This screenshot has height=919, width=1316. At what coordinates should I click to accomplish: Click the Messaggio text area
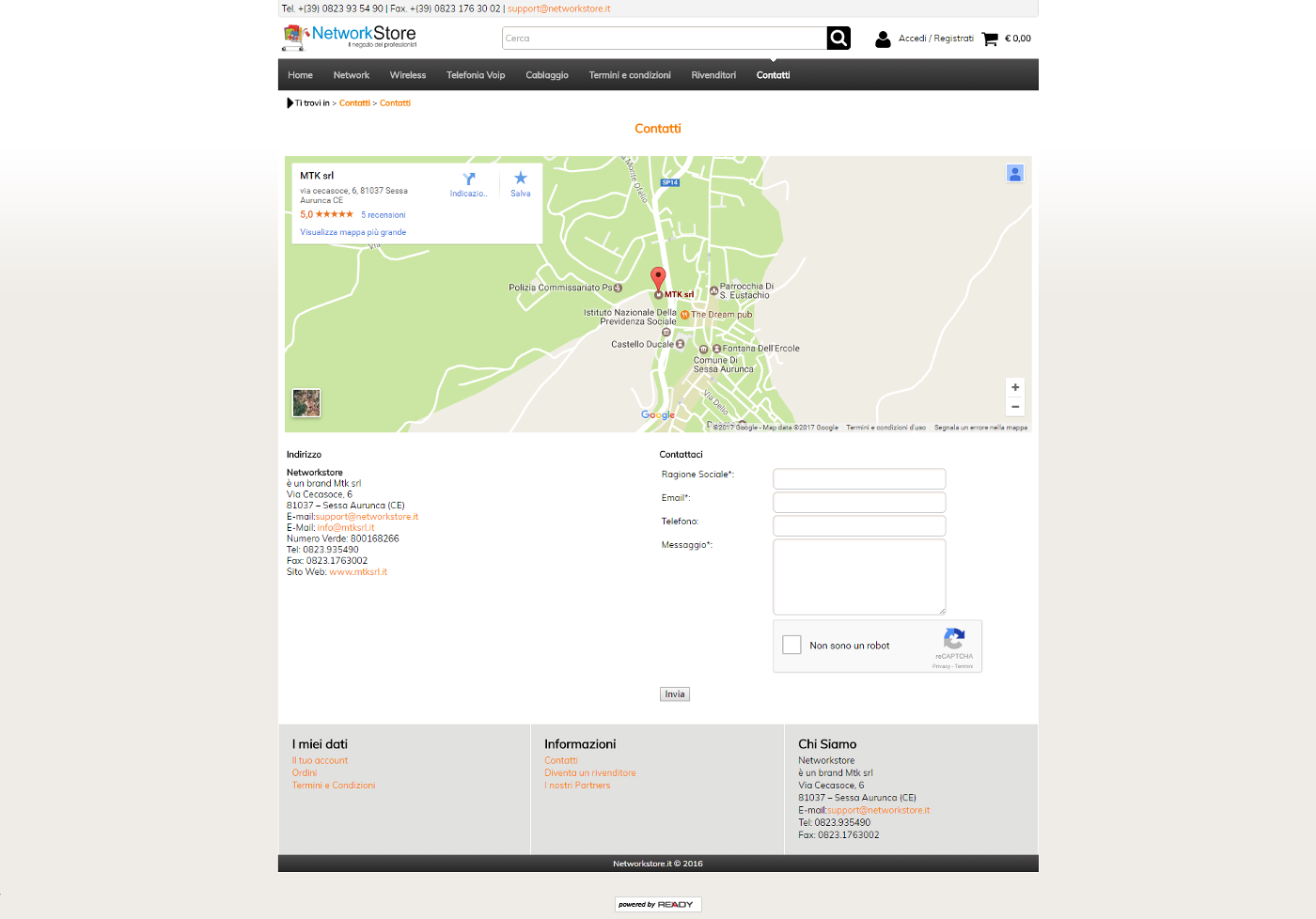point(859,577)
